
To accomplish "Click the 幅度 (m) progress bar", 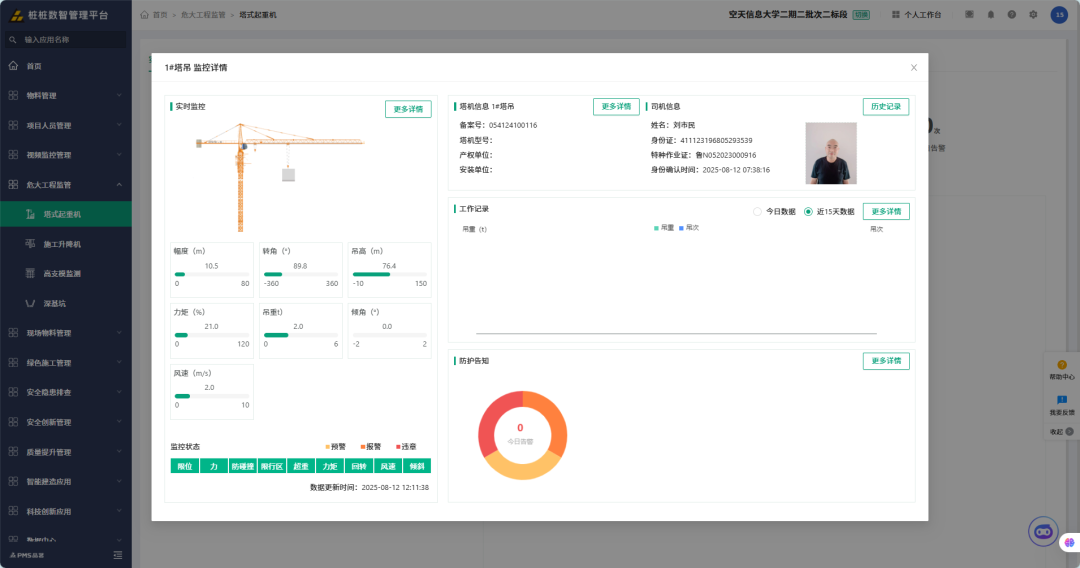I will point(212,275).
